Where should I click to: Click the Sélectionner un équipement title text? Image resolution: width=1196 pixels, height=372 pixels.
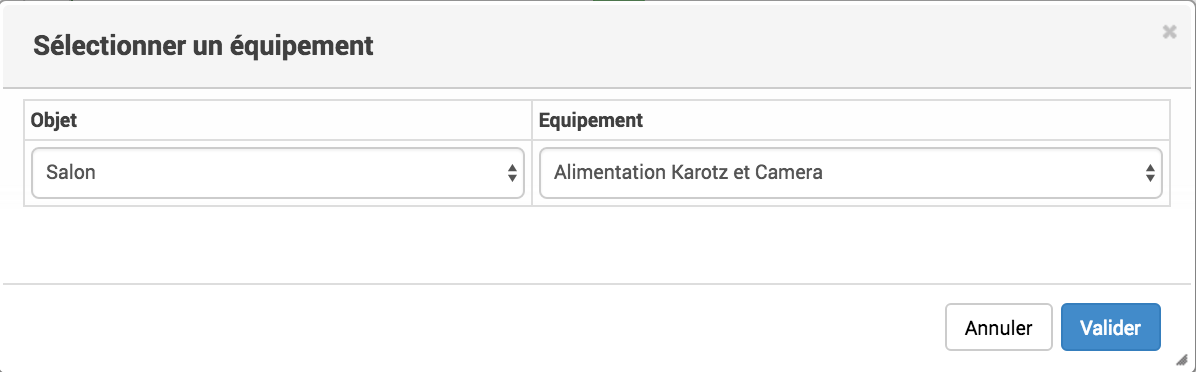pos(204,46)
